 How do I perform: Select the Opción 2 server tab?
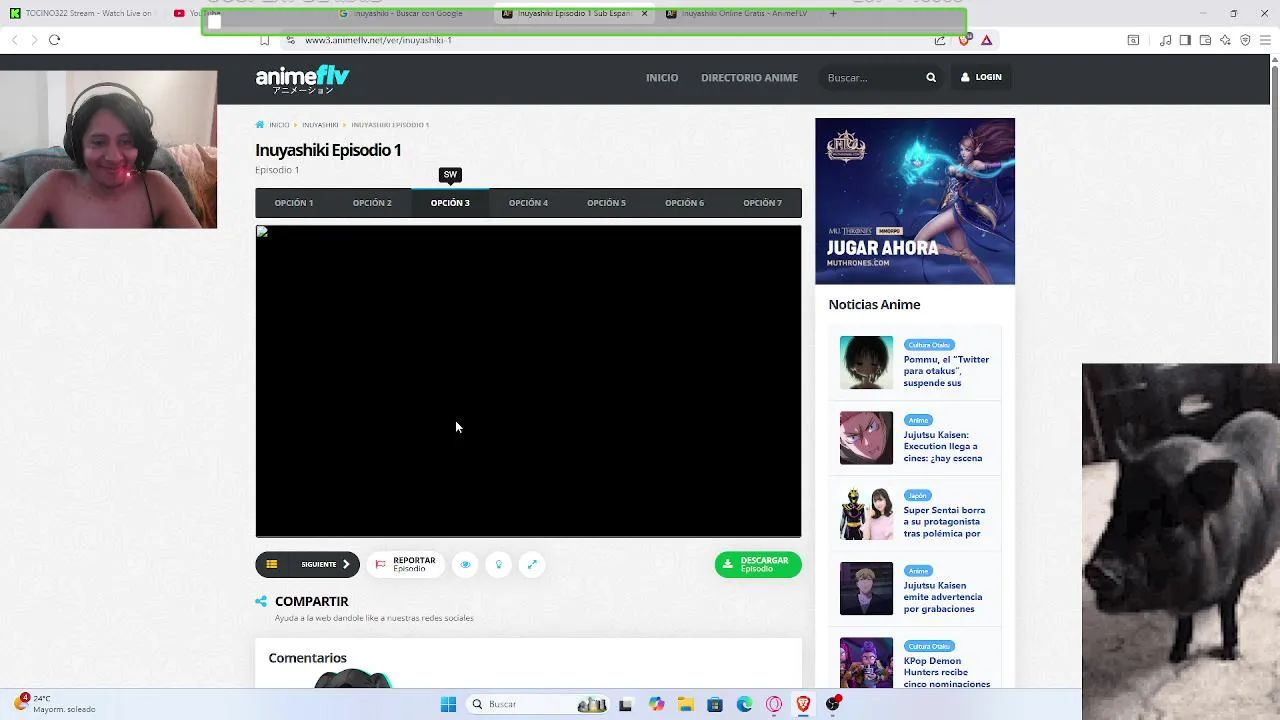tap(372, 203)
